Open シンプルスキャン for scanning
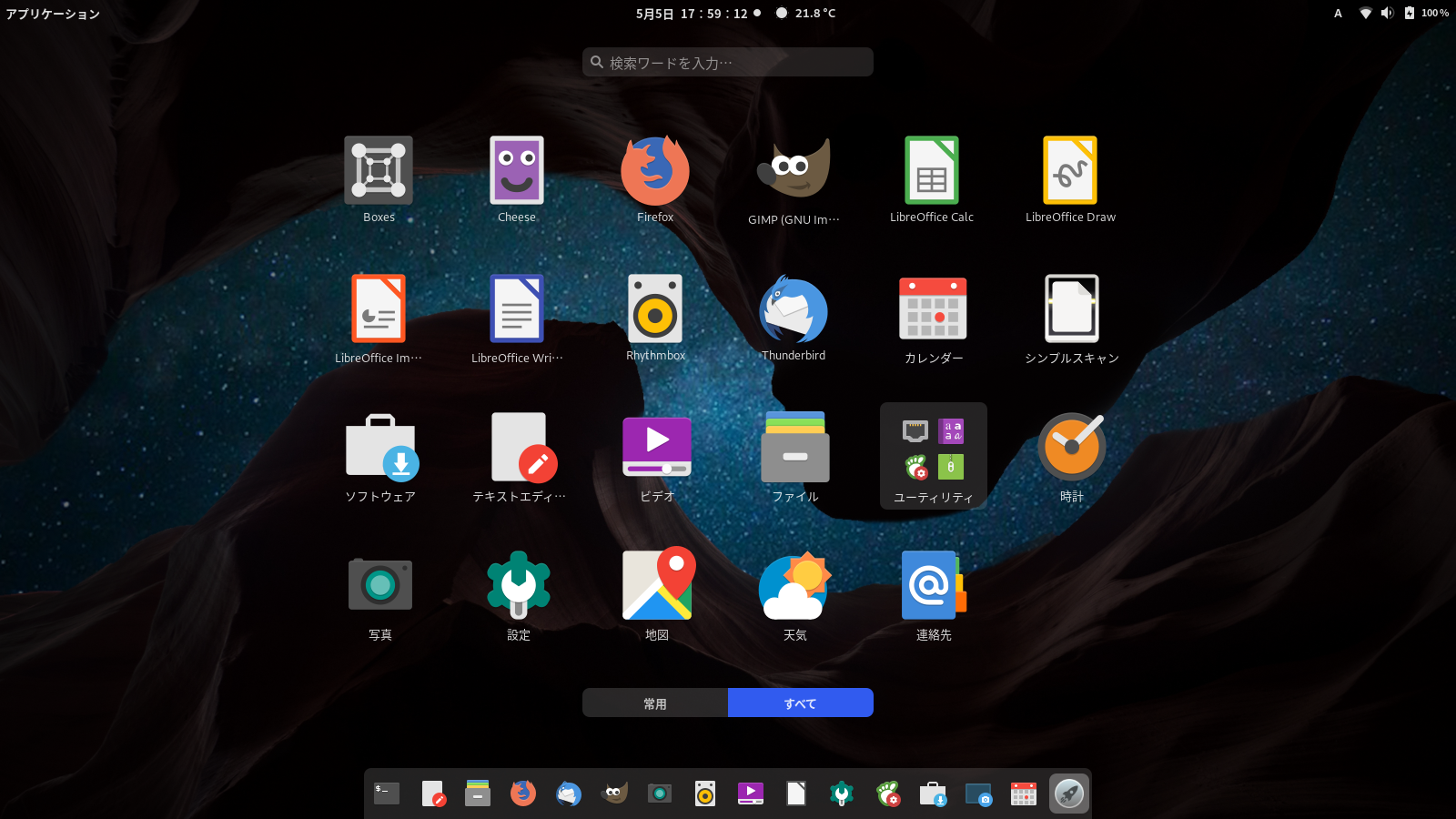 [x=1070, y=309]
